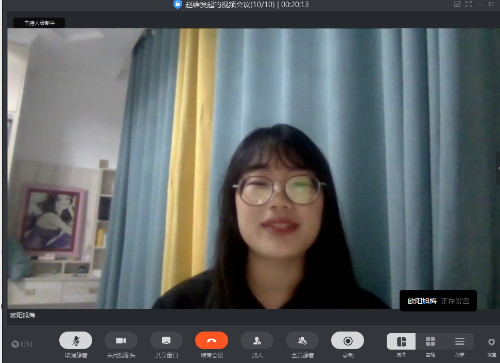
Task: Click the speaking-now name badge overlay
Action: 438,301
